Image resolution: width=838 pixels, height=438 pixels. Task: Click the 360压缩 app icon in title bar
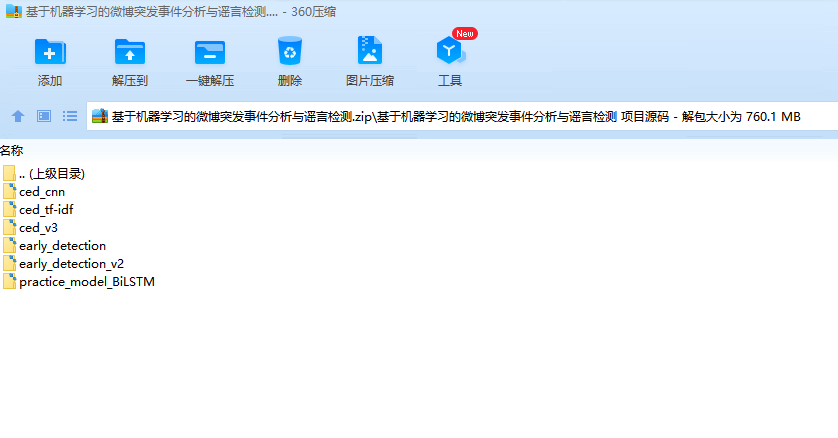(14, 11)
